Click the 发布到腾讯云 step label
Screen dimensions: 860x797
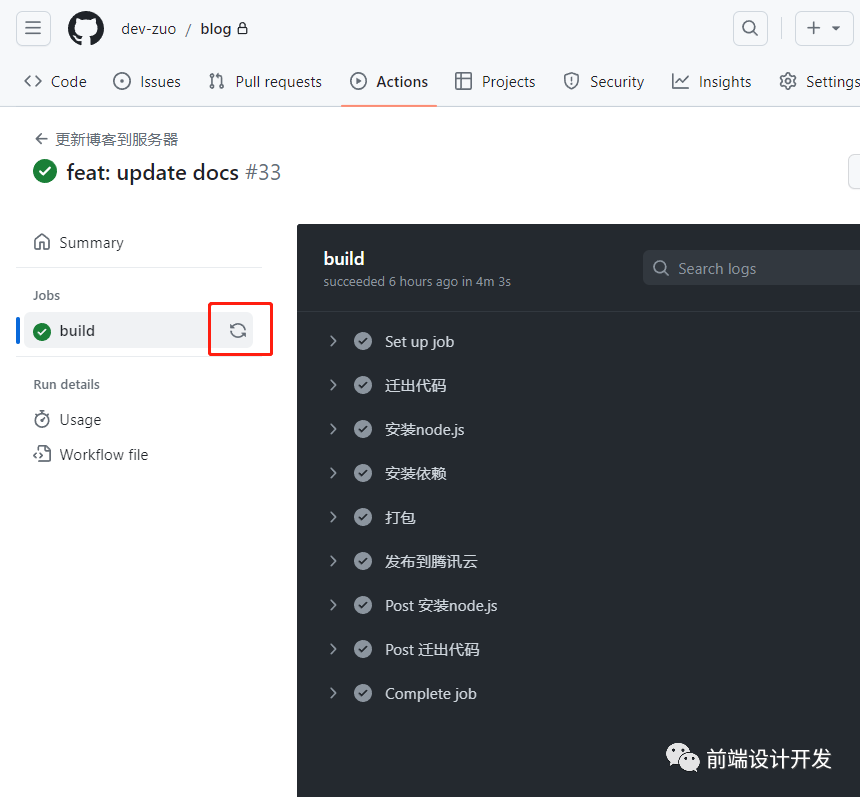tap(431, 561)
